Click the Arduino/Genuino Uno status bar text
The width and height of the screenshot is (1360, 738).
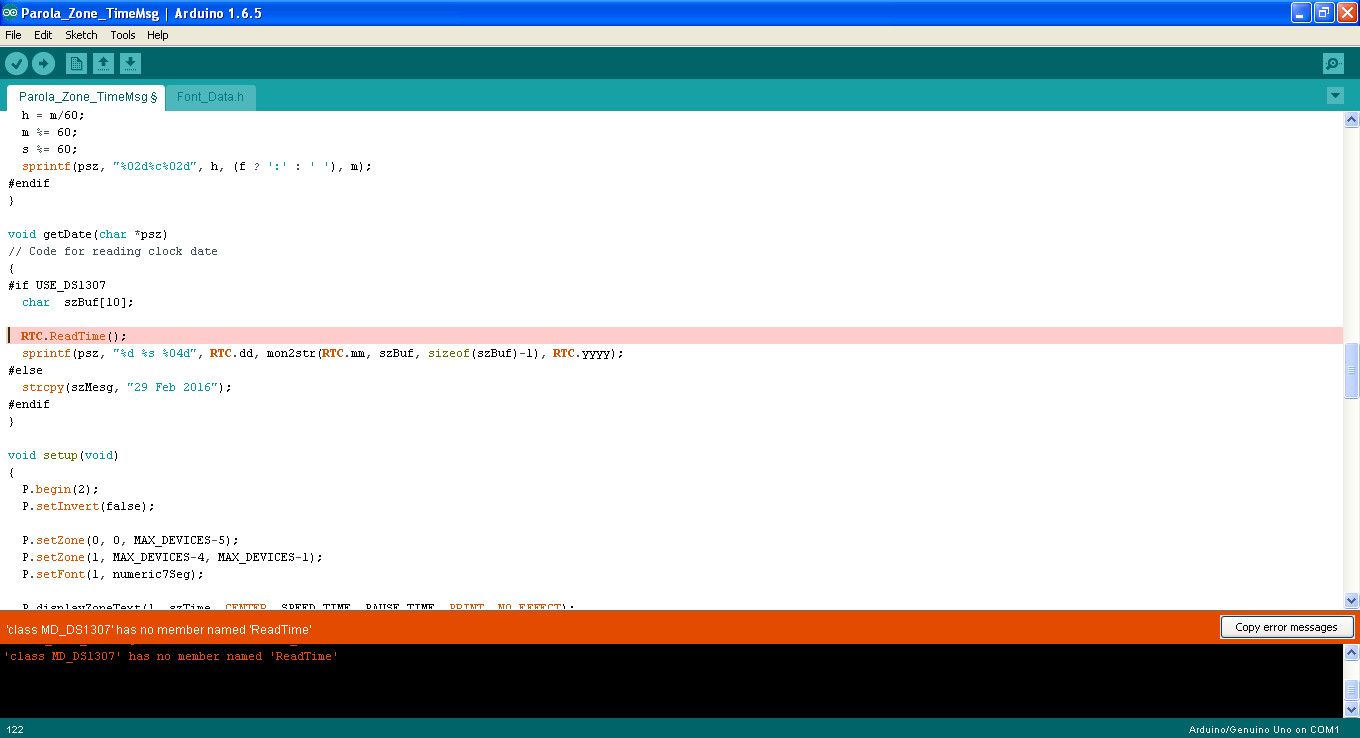point(1262,729)
